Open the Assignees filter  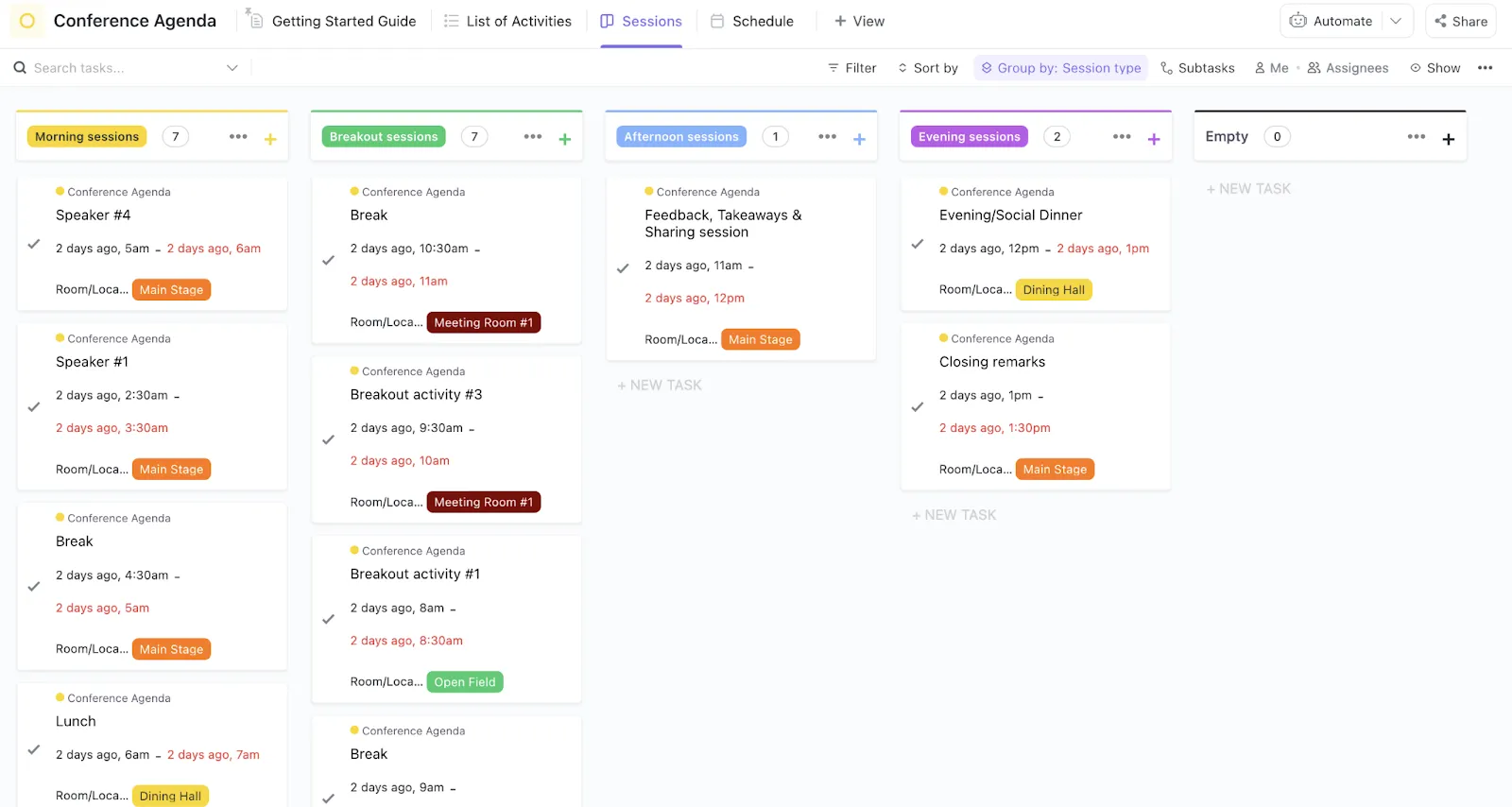(x=1348, y=68)
